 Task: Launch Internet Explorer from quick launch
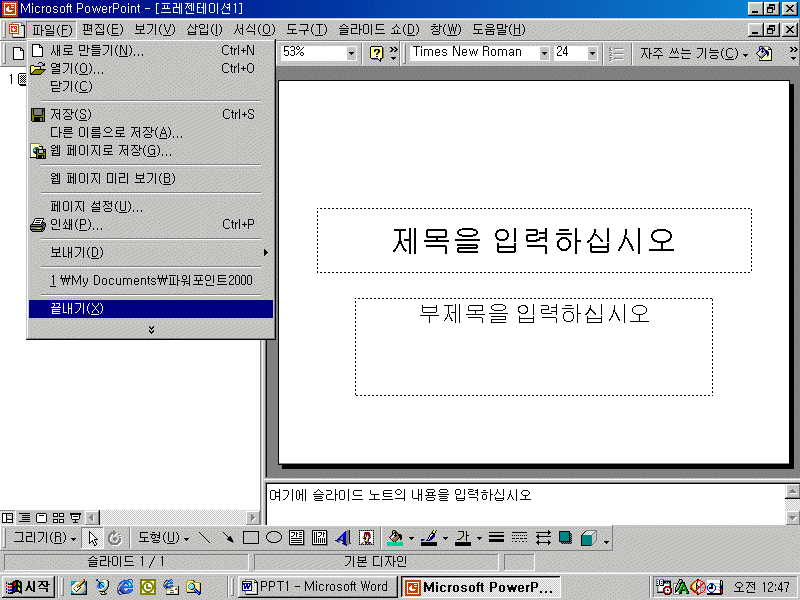(124, 587)
